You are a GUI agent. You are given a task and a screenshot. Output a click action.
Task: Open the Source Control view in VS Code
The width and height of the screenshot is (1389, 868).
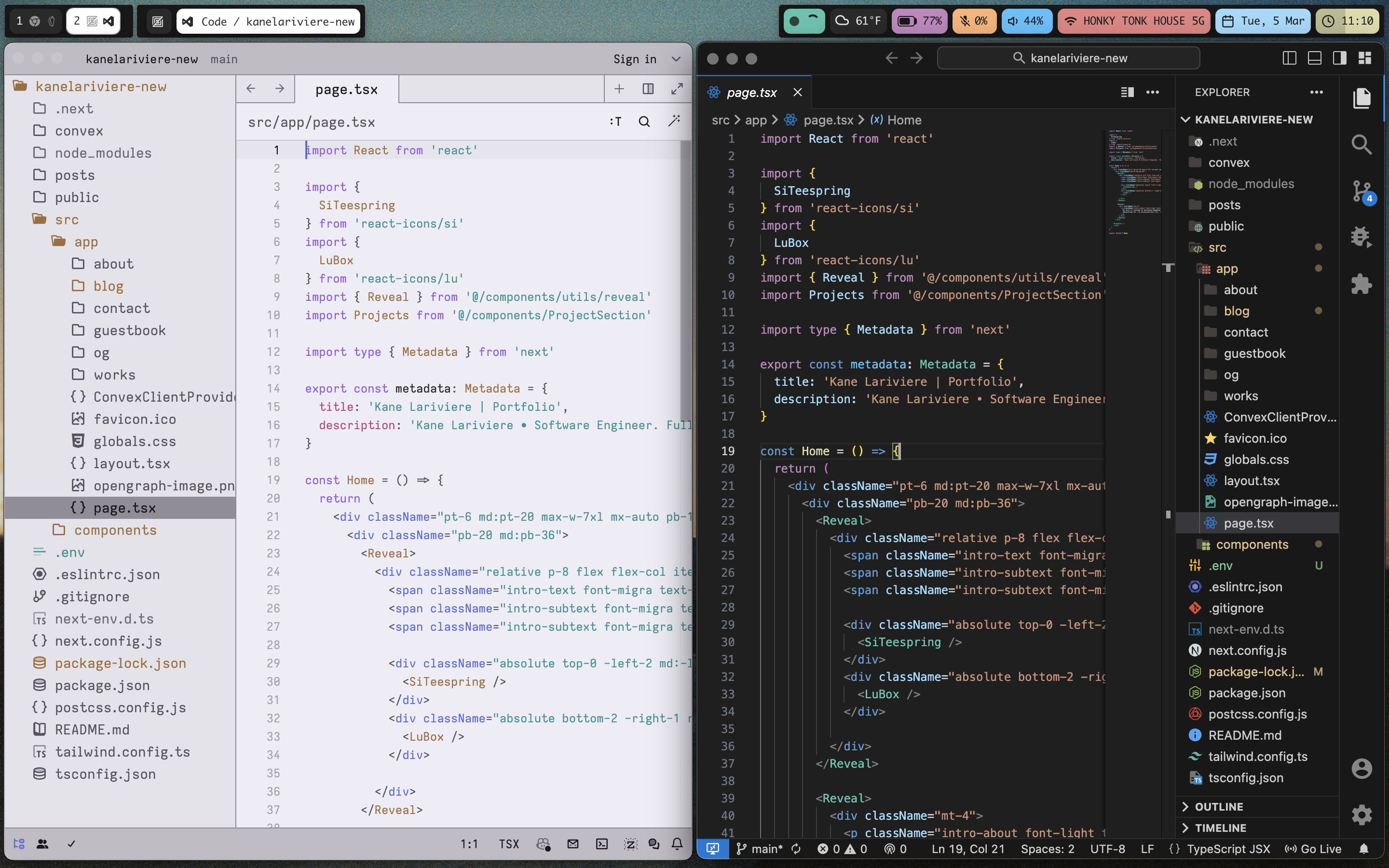point(1362,191)
